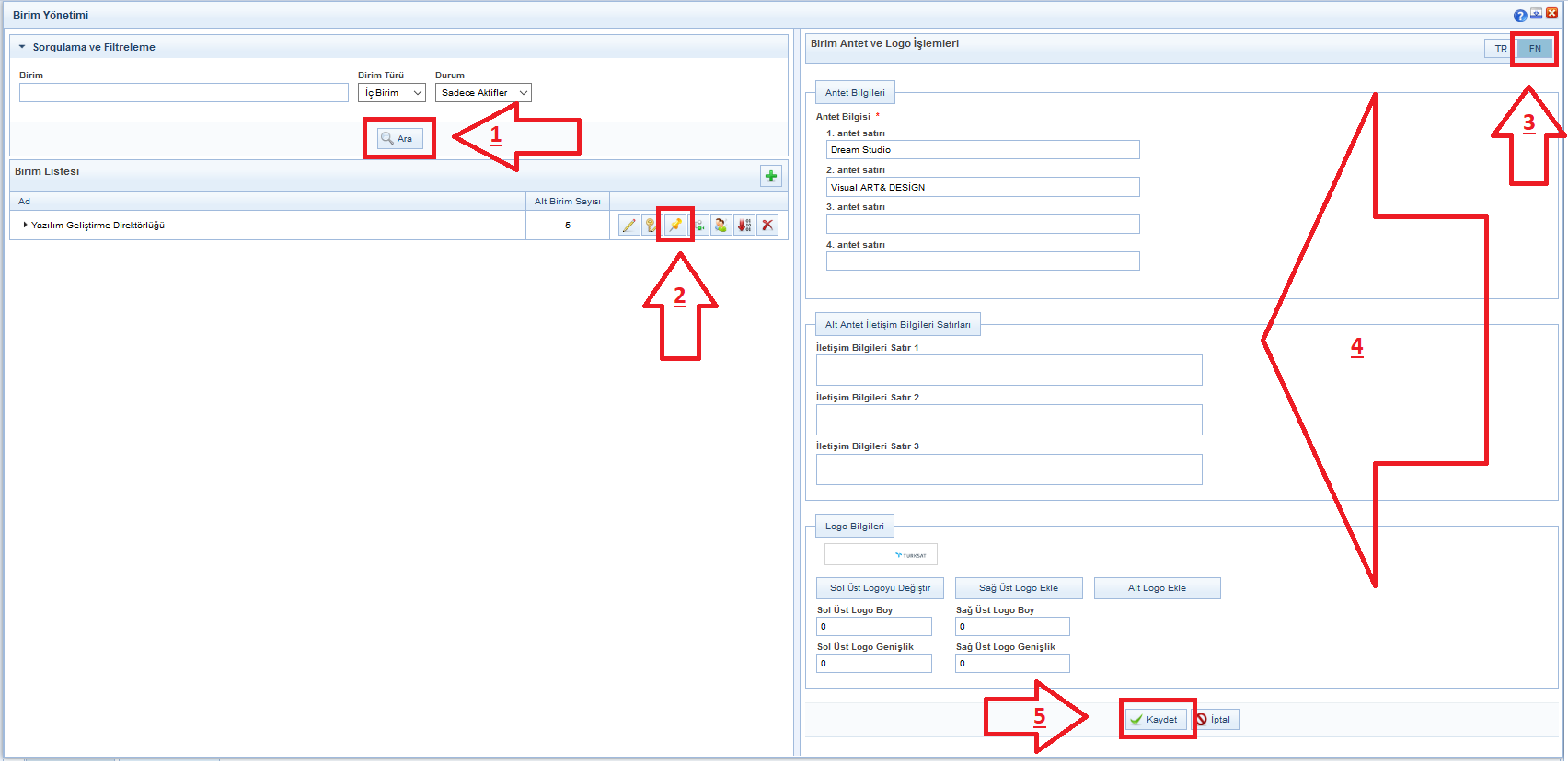Viewport: 1568px width, 765px height.
Task: Expand the Yazılım Geliştirme Direktörlüğü tree row
Action: pos(25,226)
